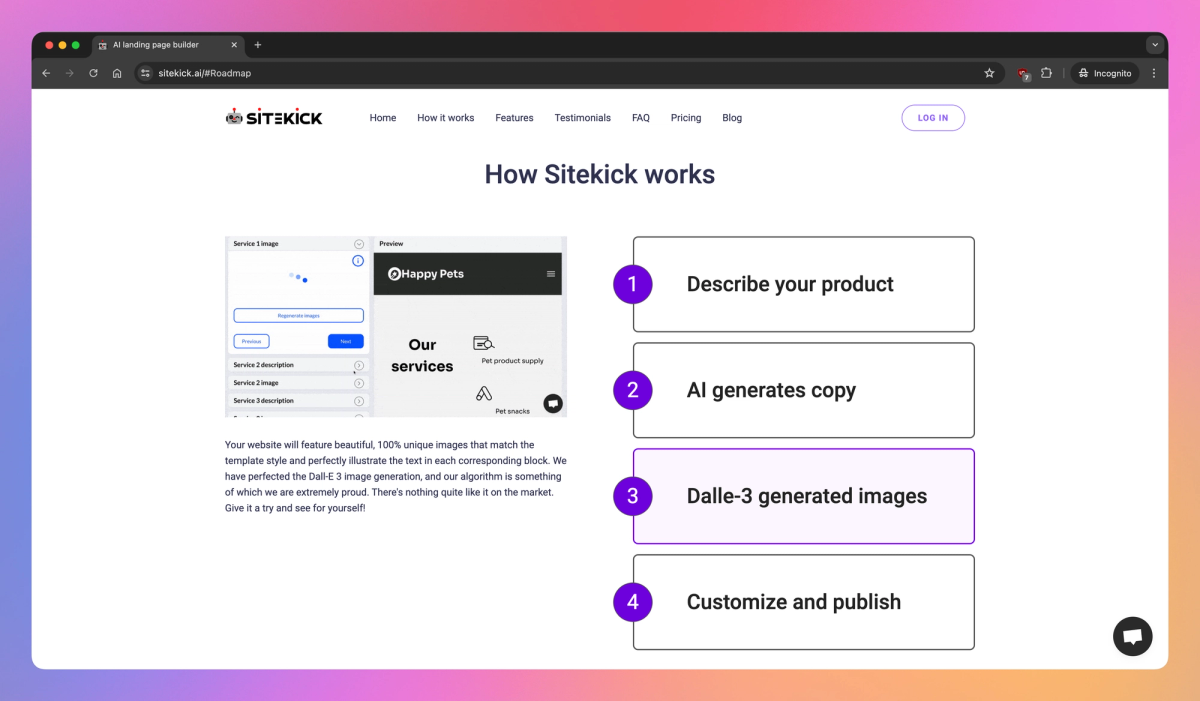
Task: Go to the Home nav link
Action: click(383, 118)
